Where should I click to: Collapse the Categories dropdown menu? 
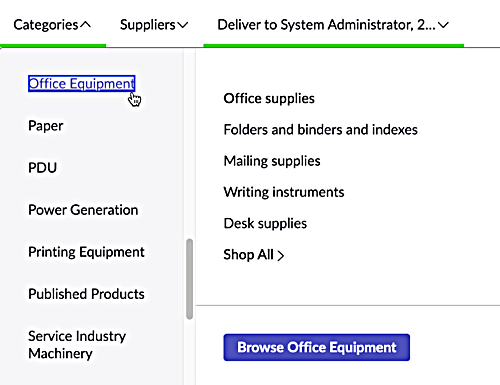click(52, 25)
